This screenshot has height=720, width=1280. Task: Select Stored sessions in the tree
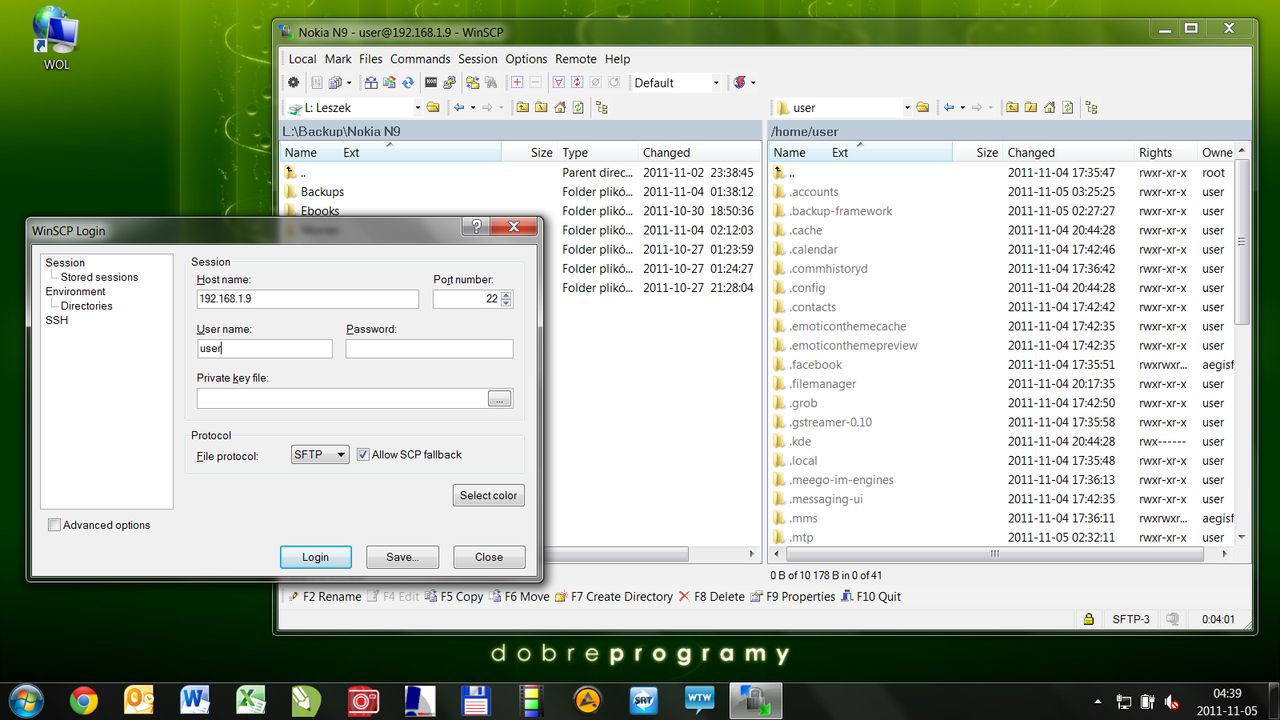[99, 277]
